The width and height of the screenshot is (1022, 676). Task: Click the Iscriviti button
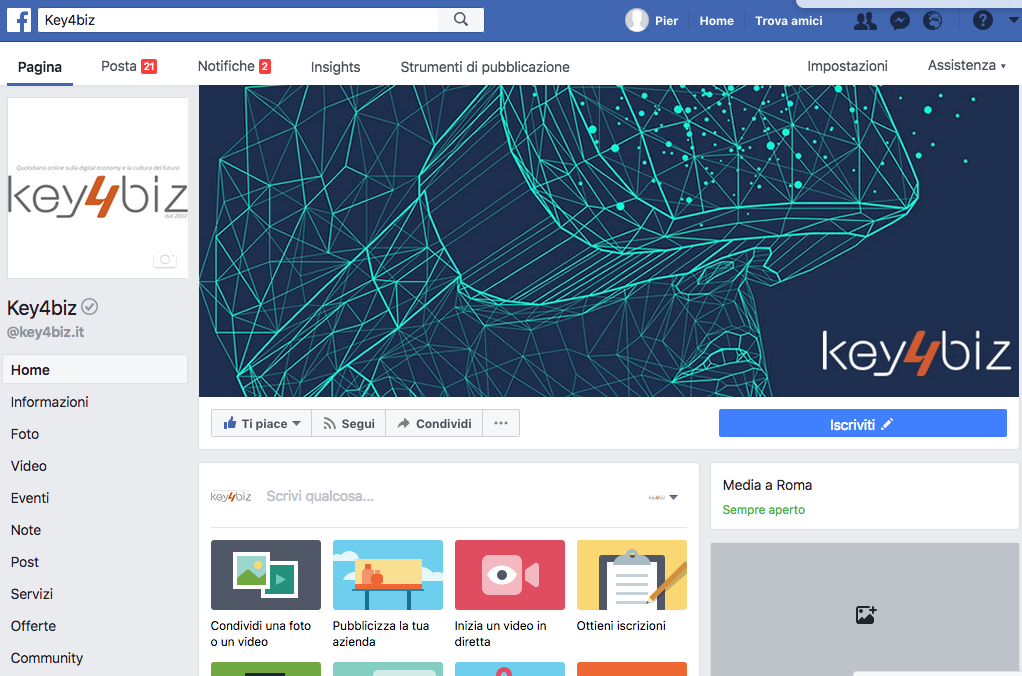pos(862,423)
